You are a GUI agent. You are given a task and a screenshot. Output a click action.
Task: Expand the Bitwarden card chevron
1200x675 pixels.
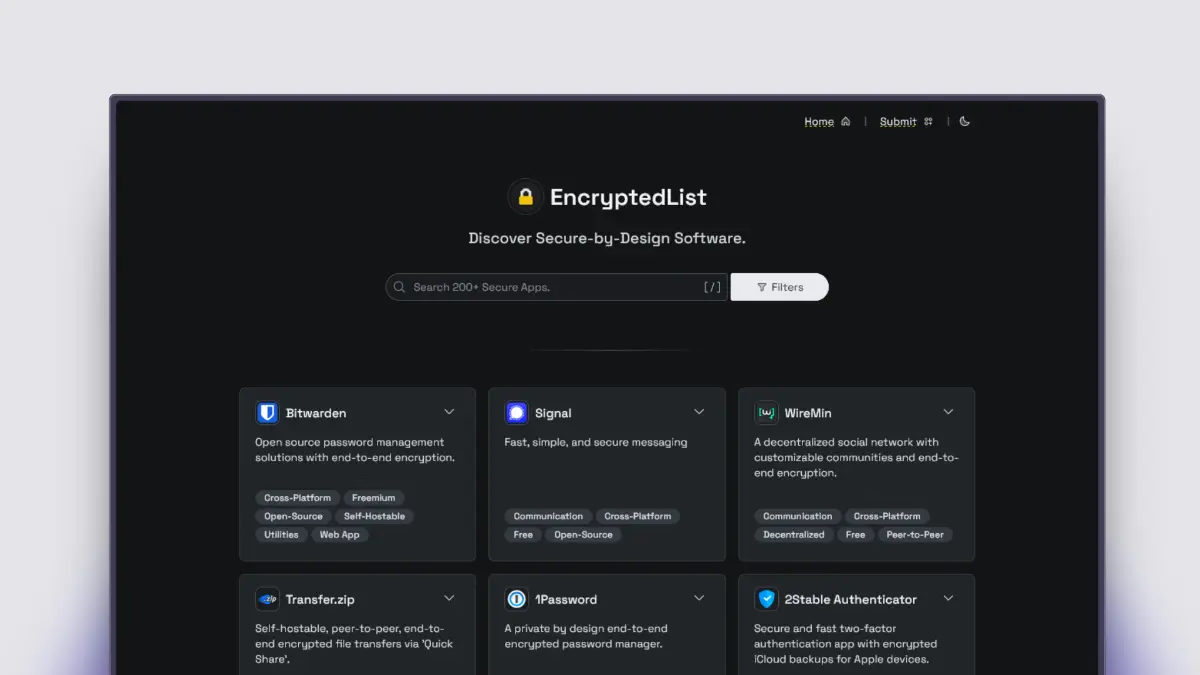(449, 412)
